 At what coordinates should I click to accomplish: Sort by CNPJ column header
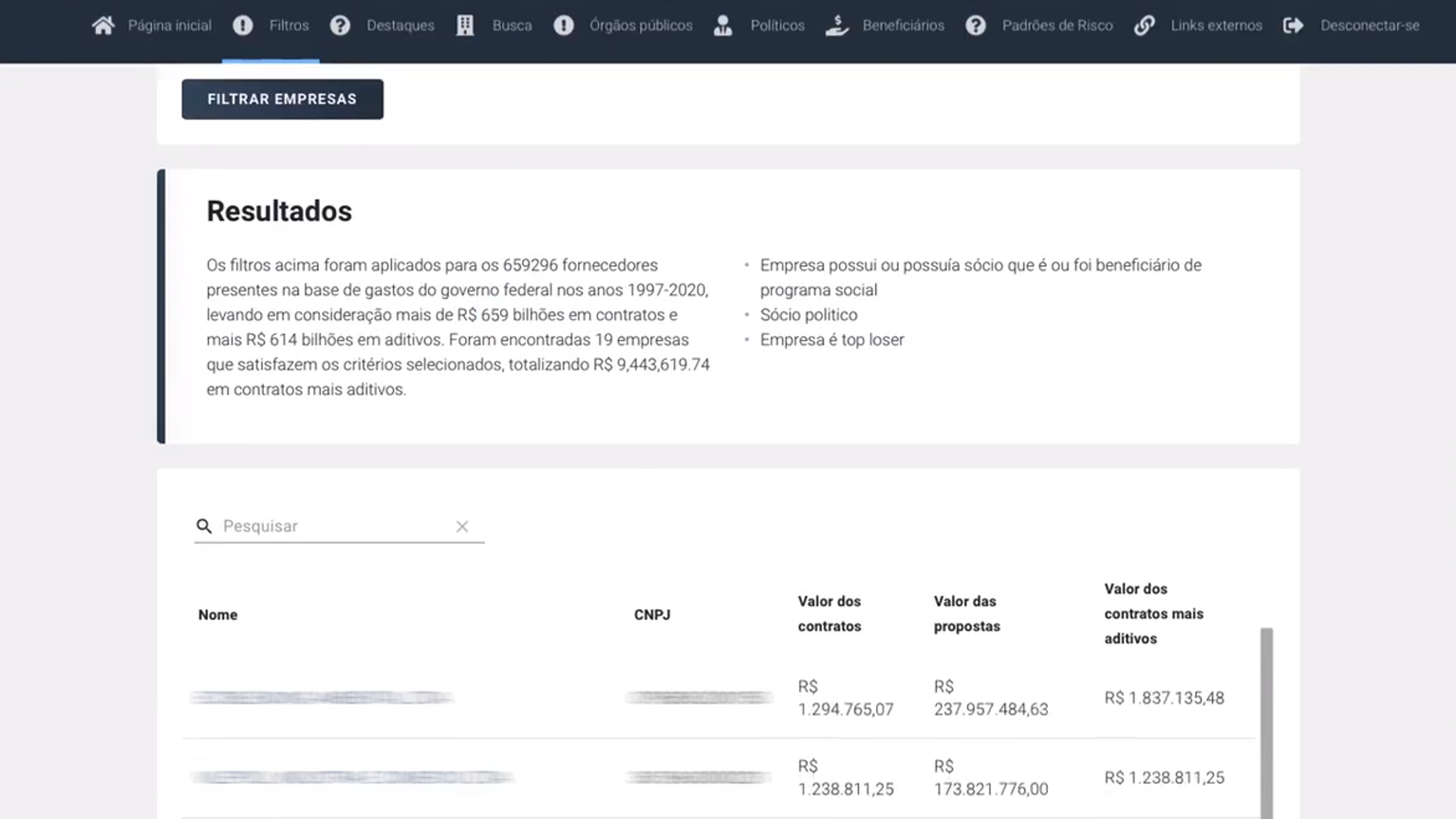pyautogui.click(x=652, y=614)
